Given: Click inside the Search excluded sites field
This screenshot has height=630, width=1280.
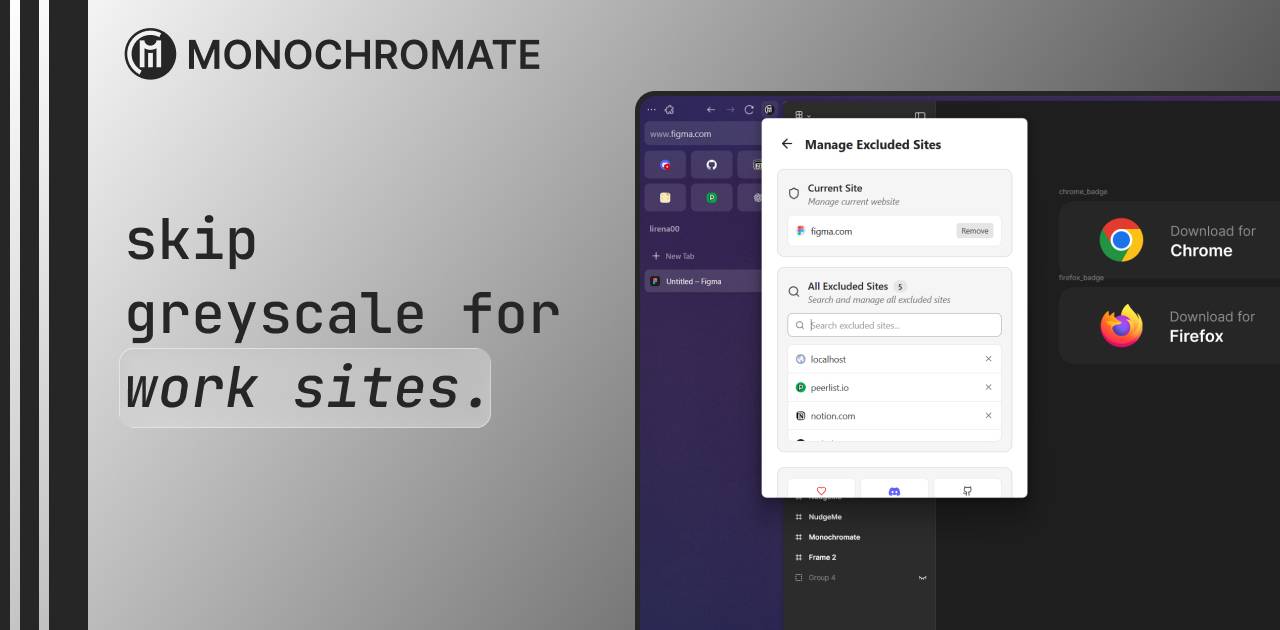Looking at the screenshot, I should [894, 325].
